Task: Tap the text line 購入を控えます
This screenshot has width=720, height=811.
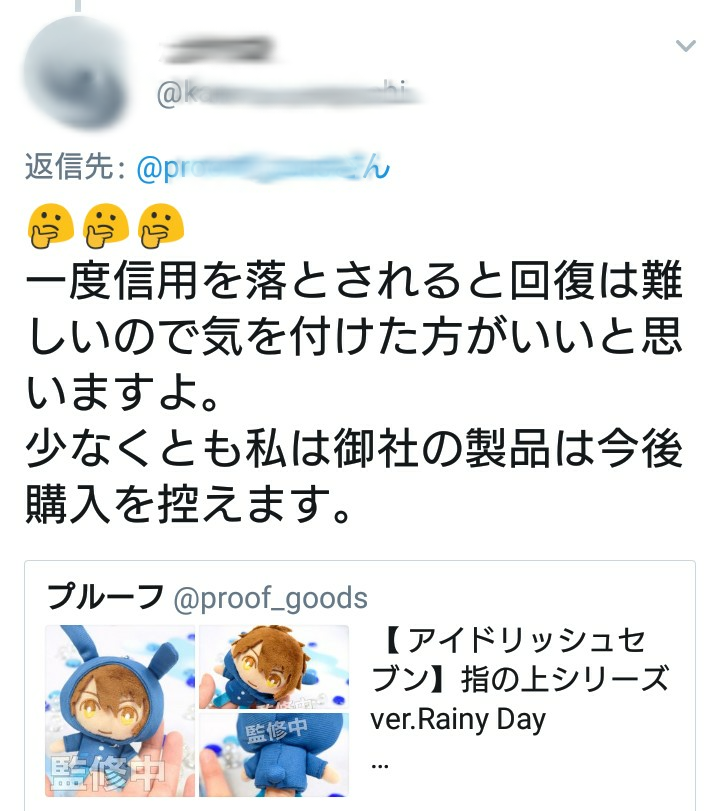Action: 188,504
